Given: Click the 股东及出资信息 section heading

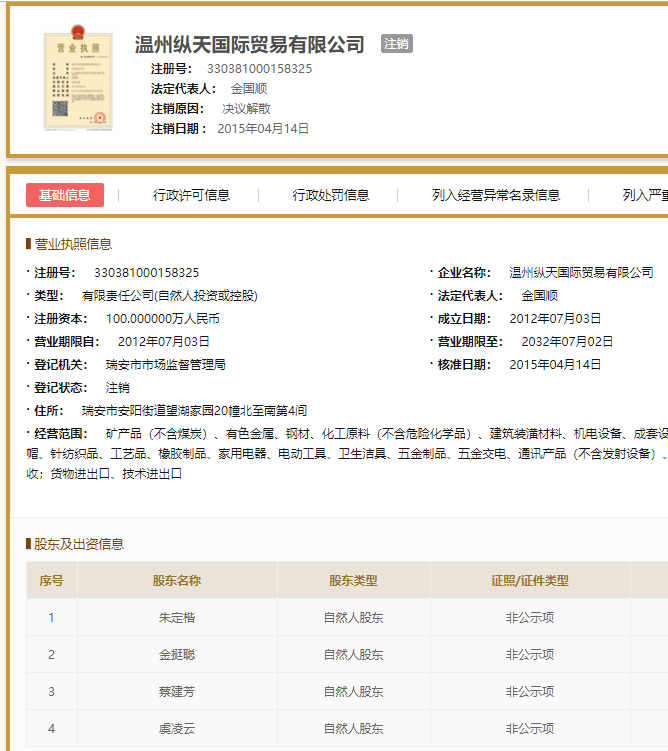Looking at the screenshot, I should [79, 544].
